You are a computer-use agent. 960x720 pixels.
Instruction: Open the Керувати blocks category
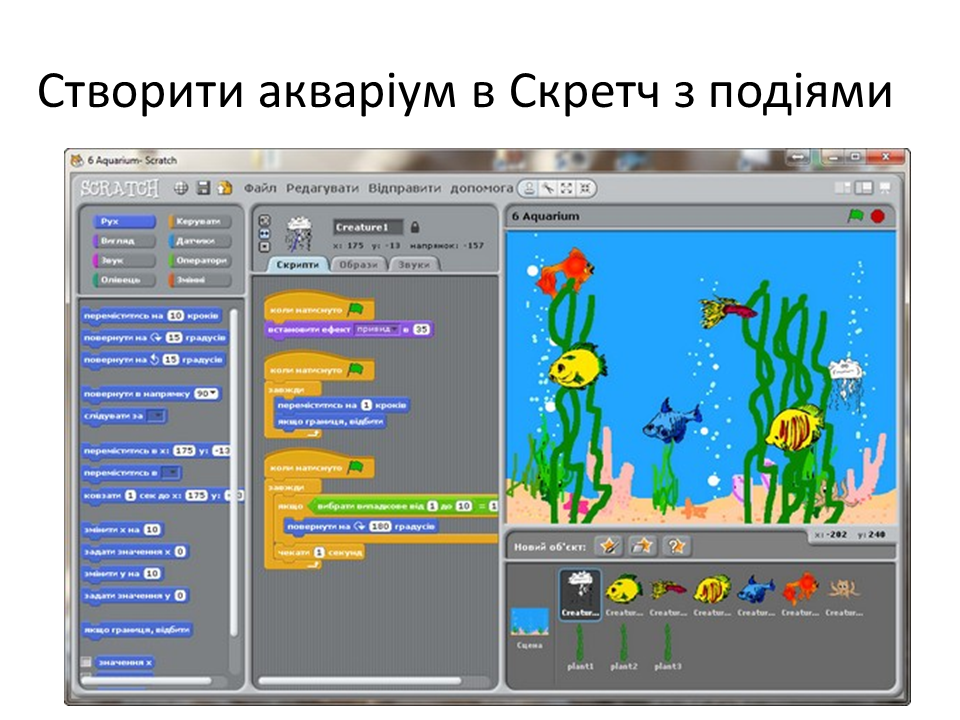[200, 221]
